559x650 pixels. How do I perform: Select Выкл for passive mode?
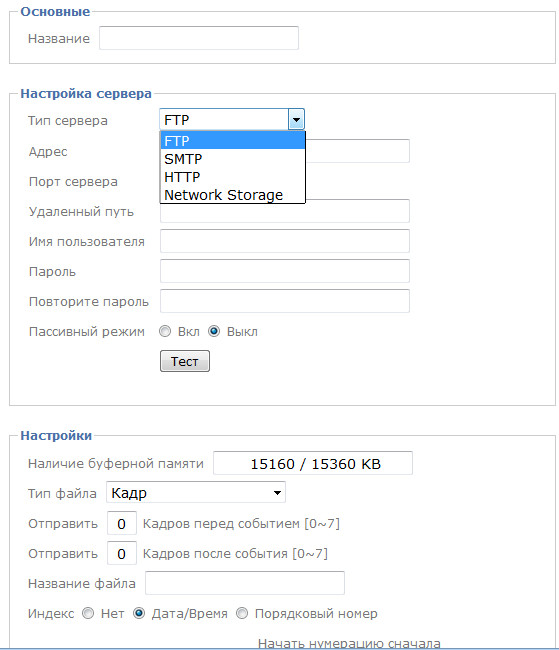pos(214,331)
